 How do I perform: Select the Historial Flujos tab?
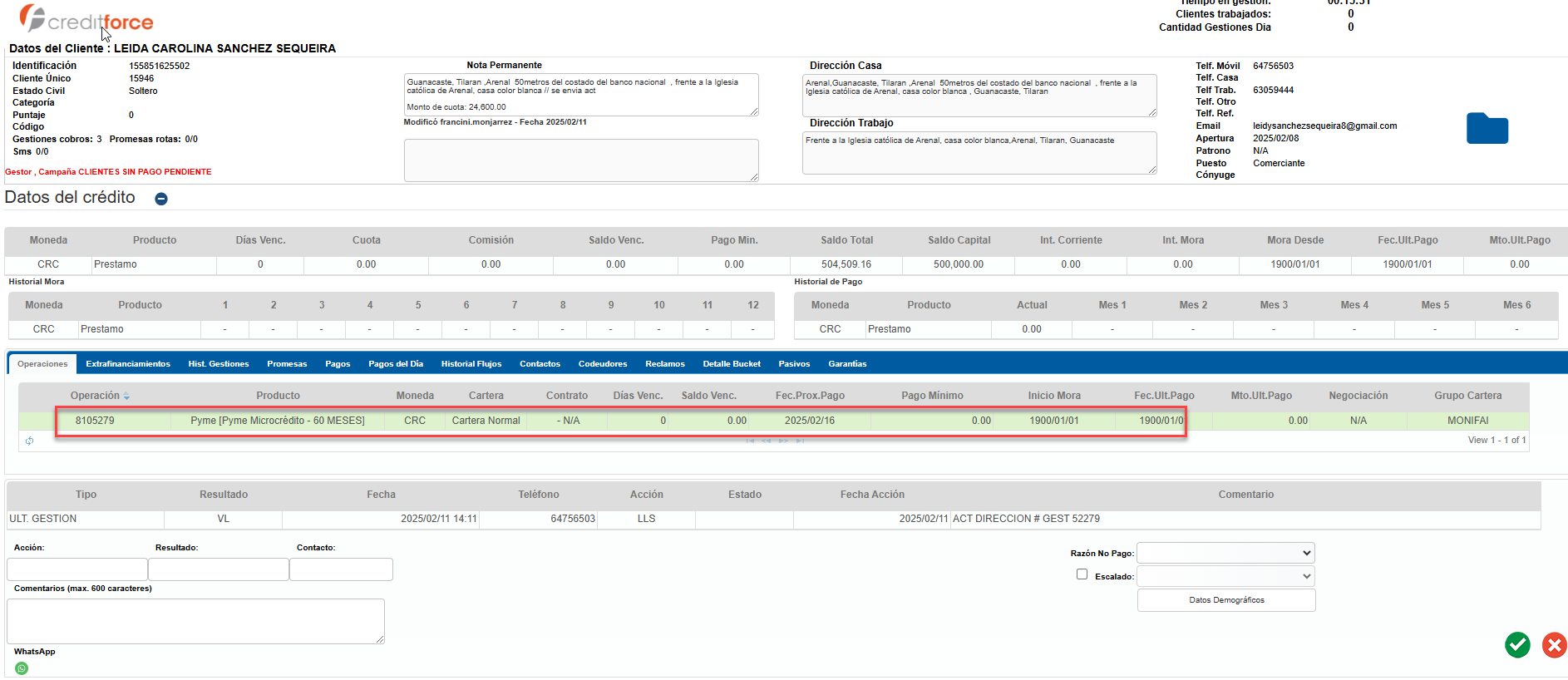[x=471, y=363]
